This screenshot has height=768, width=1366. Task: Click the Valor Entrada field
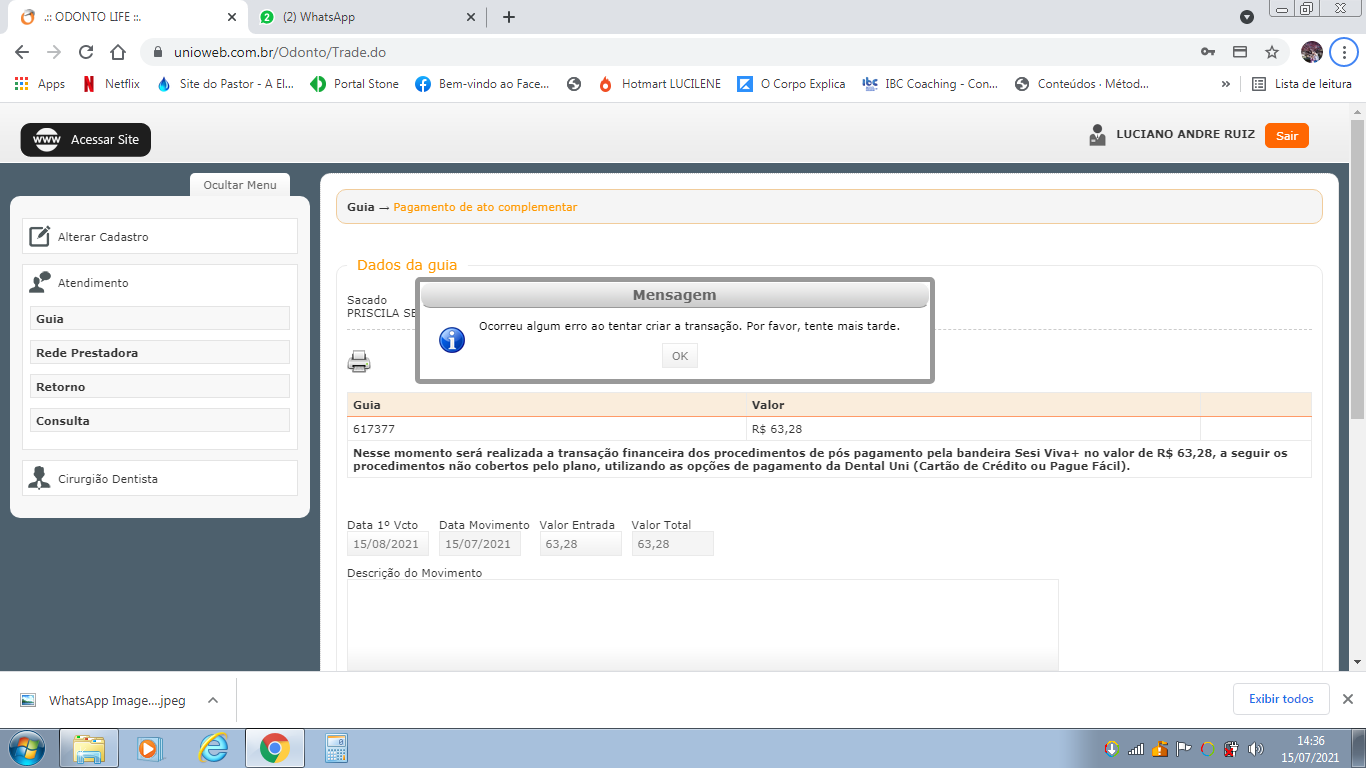(581, 544)
